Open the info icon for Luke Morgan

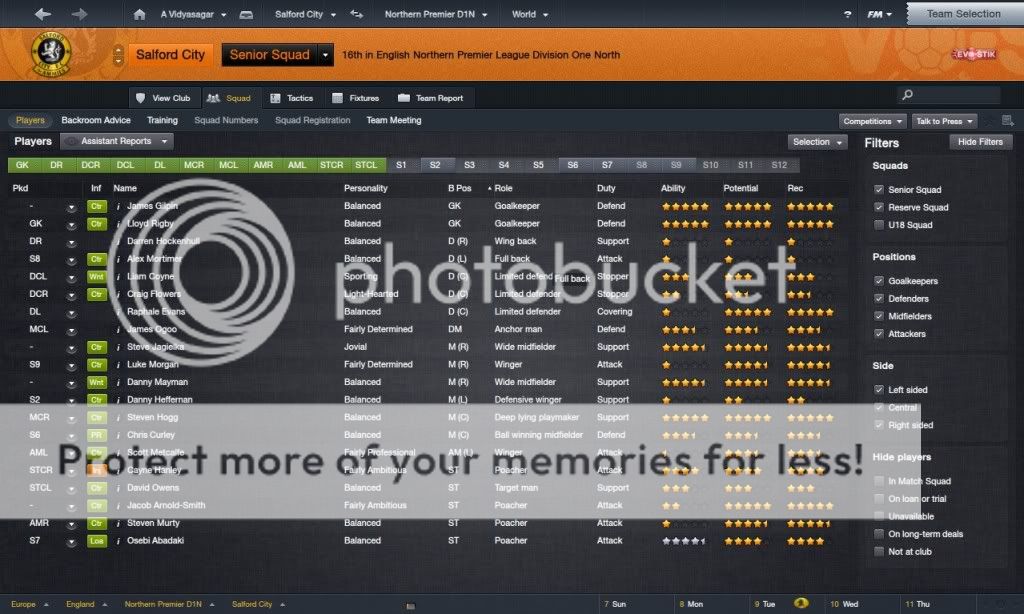[x=118, y=364]
